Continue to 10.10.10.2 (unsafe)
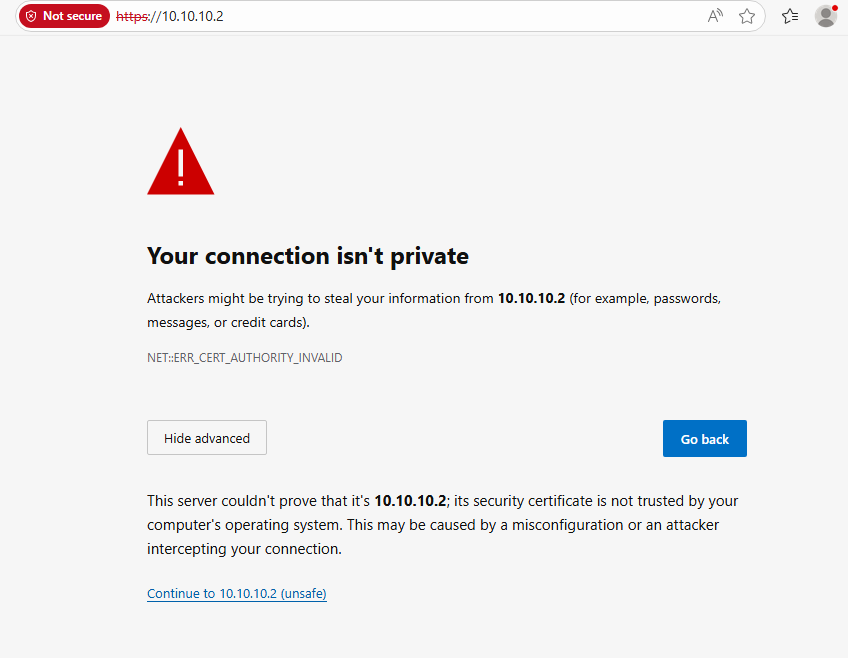The image size is (848, 658). [236, 593]
